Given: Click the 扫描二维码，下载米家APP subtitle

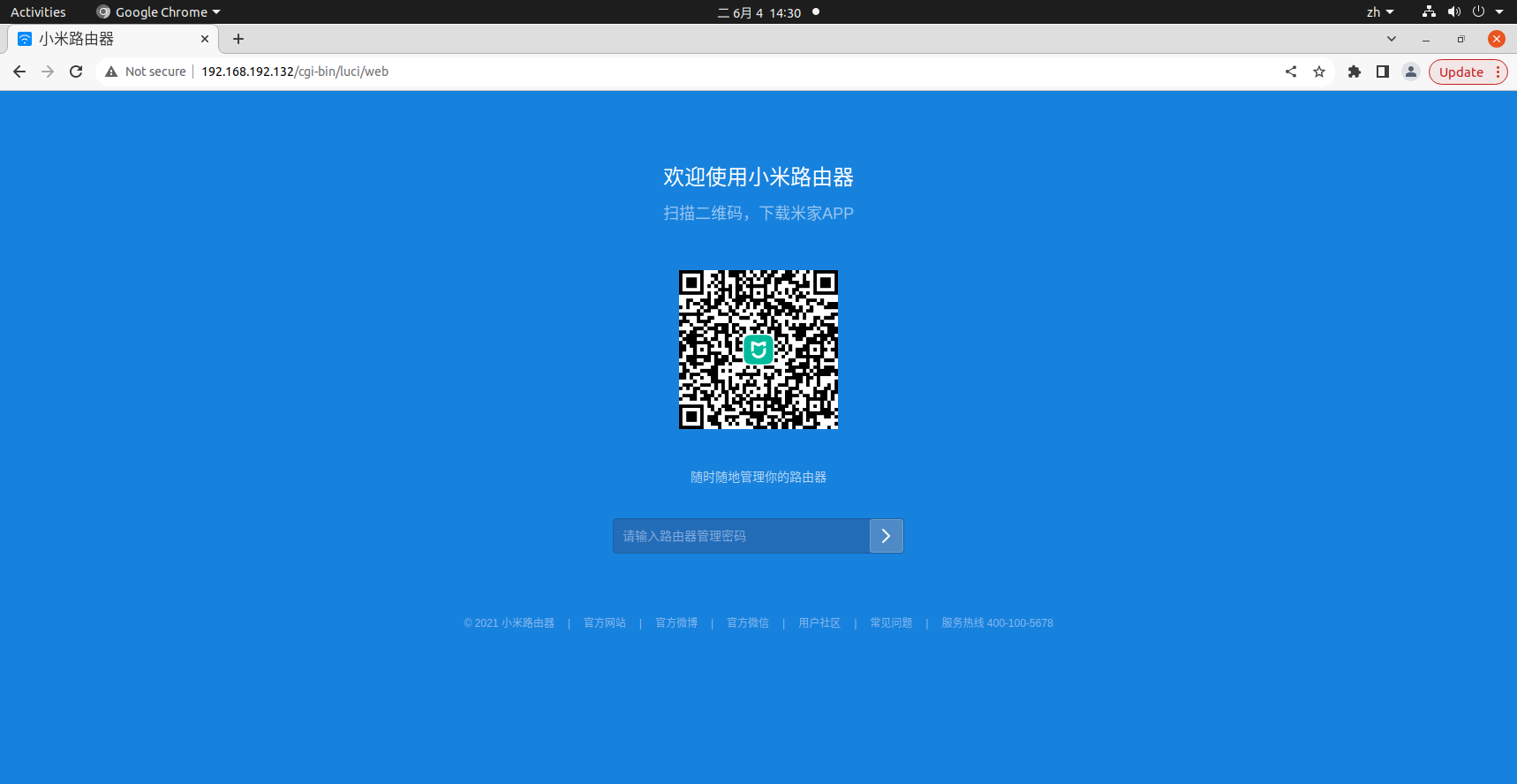Looking at the screenshot, I should pyautogui.click(x=758, y=214).
